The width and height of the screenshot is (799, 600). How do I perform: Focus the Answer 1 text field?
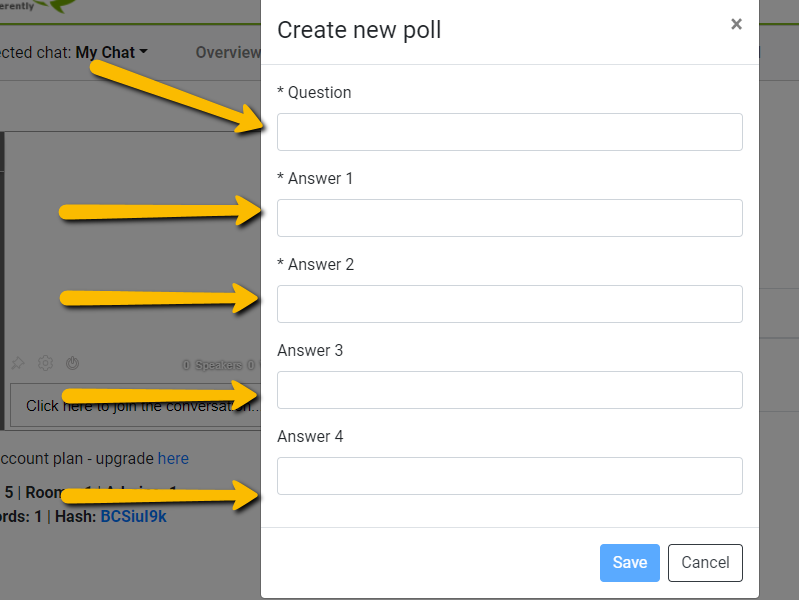pos(509,218)
